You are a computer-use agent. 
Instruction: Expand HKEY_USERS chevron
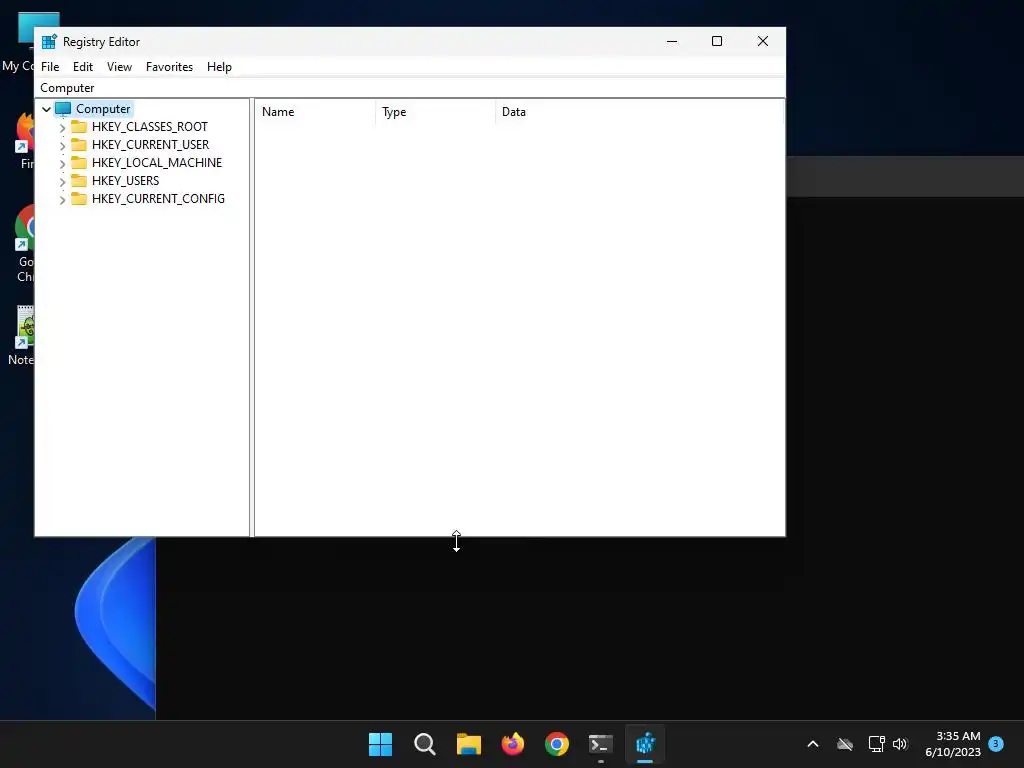[62, 181]
